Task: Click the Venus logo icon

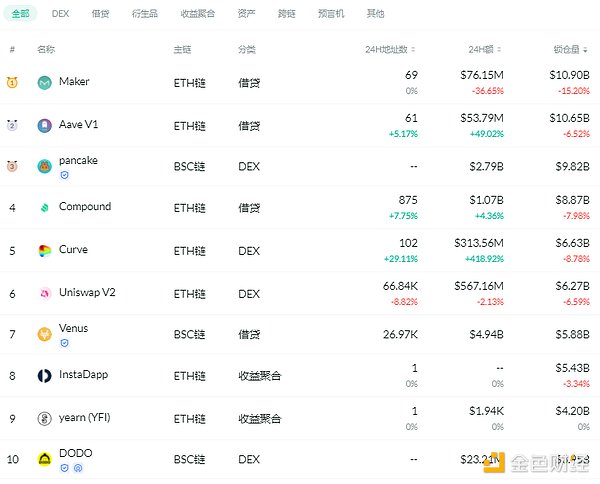Action: 45,334
